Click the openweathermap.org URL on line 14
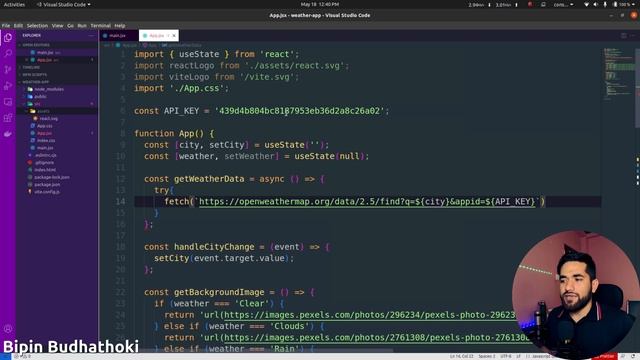The image size is (640, 360). [367, 202]
